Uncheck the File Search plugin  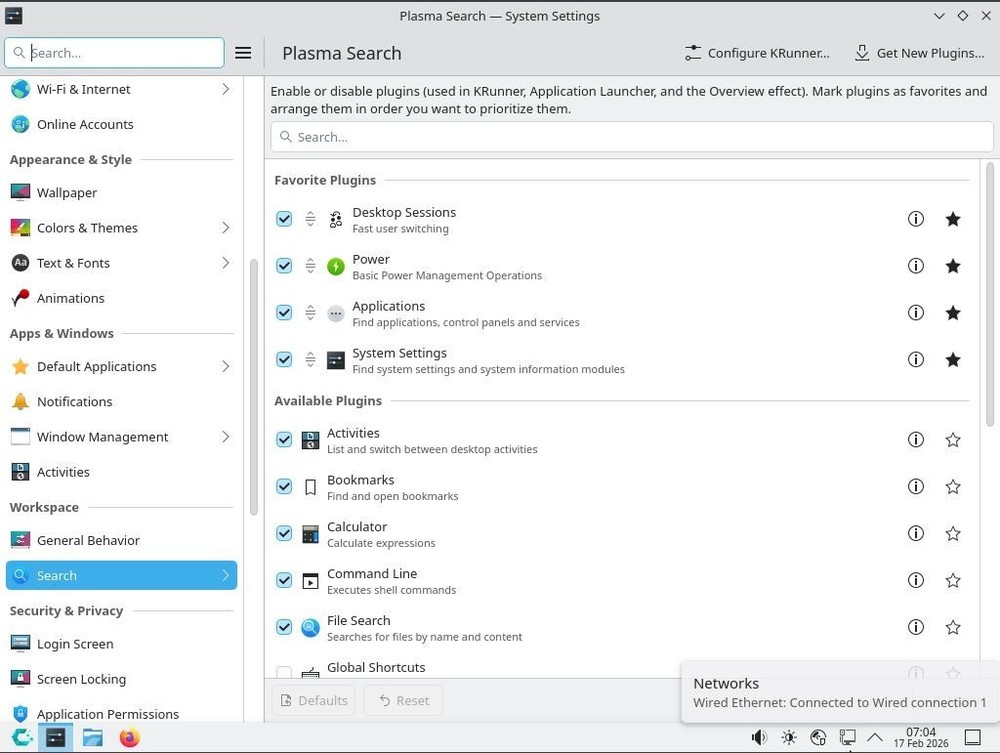(x=284, y=627)
